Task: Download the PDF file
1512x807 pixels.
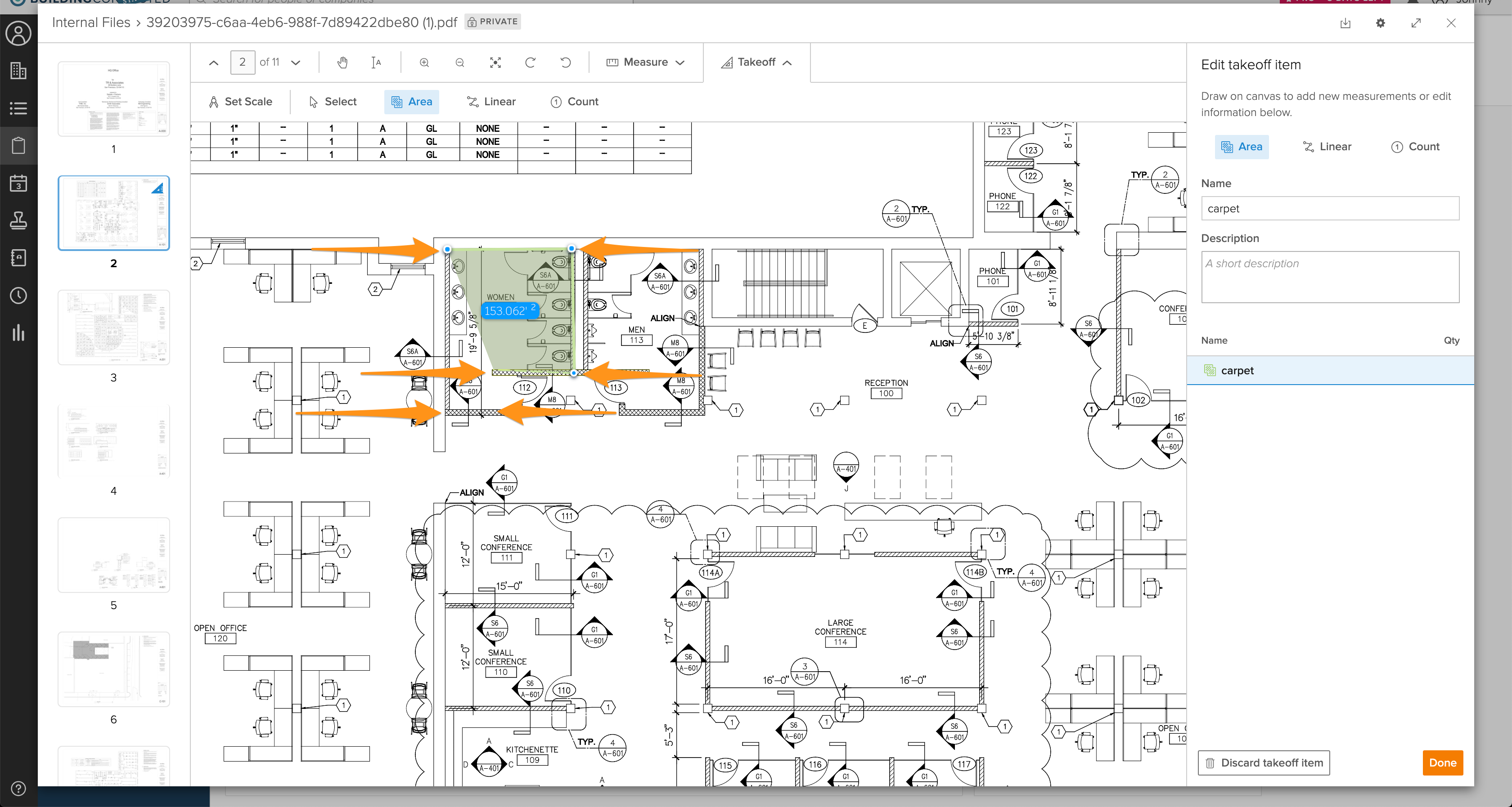Action: (x=1345, y=23)
